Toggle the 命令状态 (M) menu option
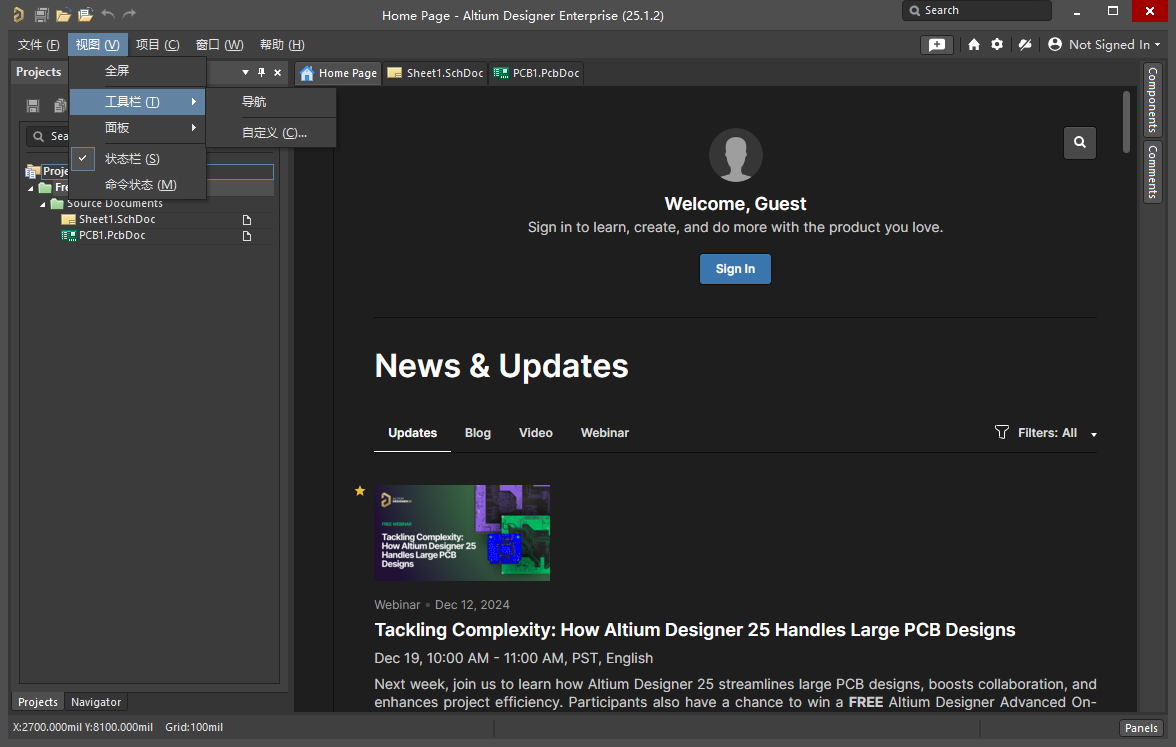This screenshot has height=747, width=1176. click(138, 184)
